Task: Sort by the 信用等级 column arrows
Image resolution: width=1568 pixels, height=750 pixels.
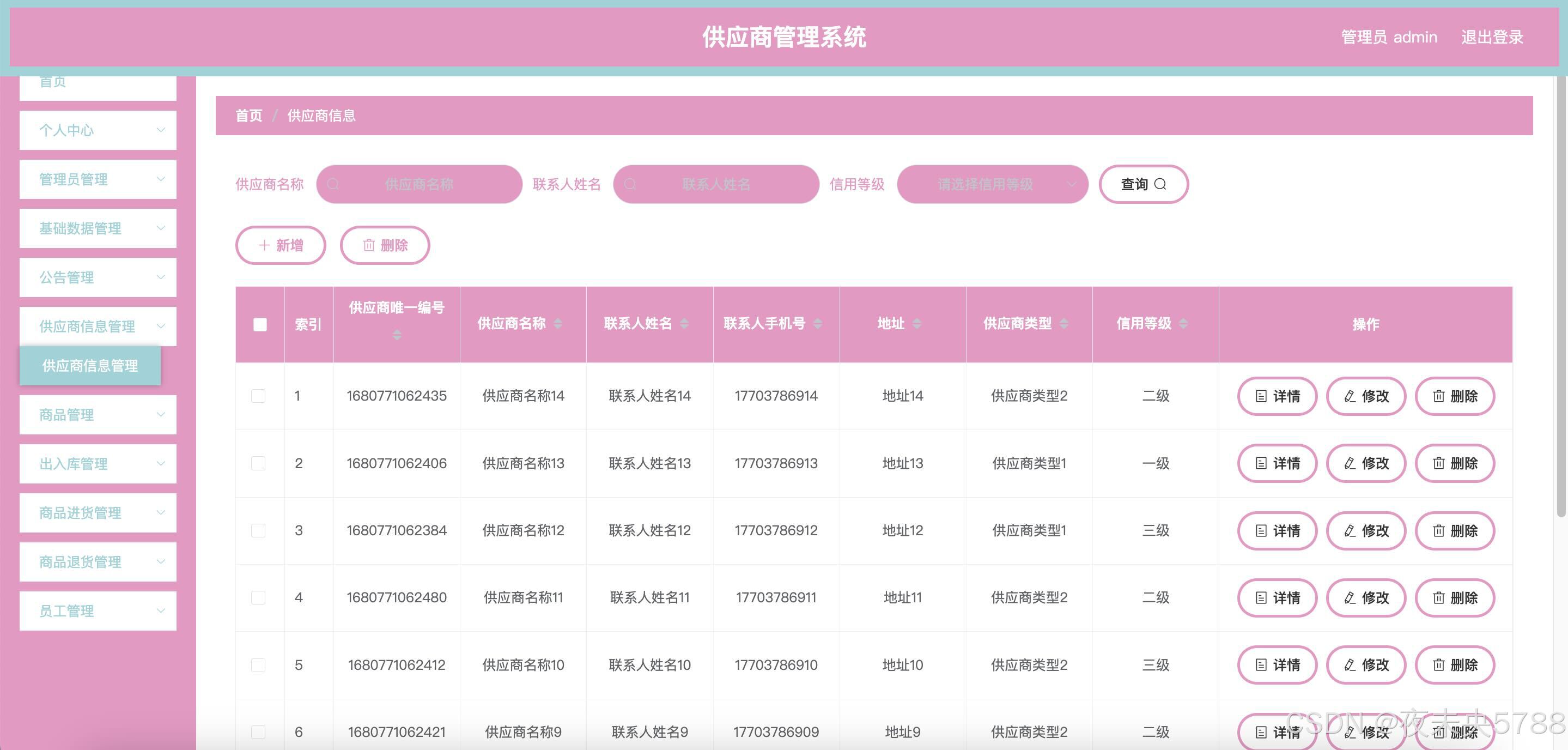Action: (1183, 324)
